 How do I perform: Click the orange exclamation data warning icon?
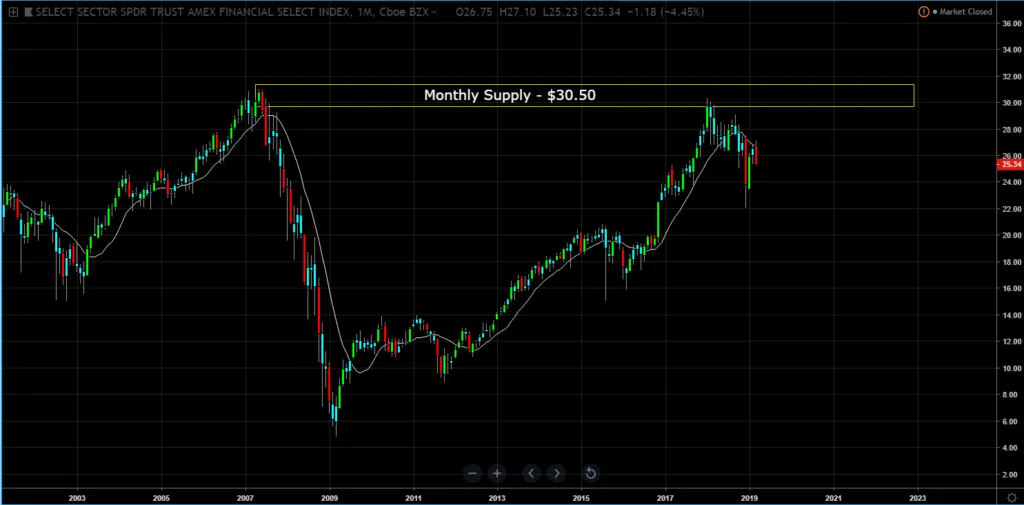click(923, 12)
